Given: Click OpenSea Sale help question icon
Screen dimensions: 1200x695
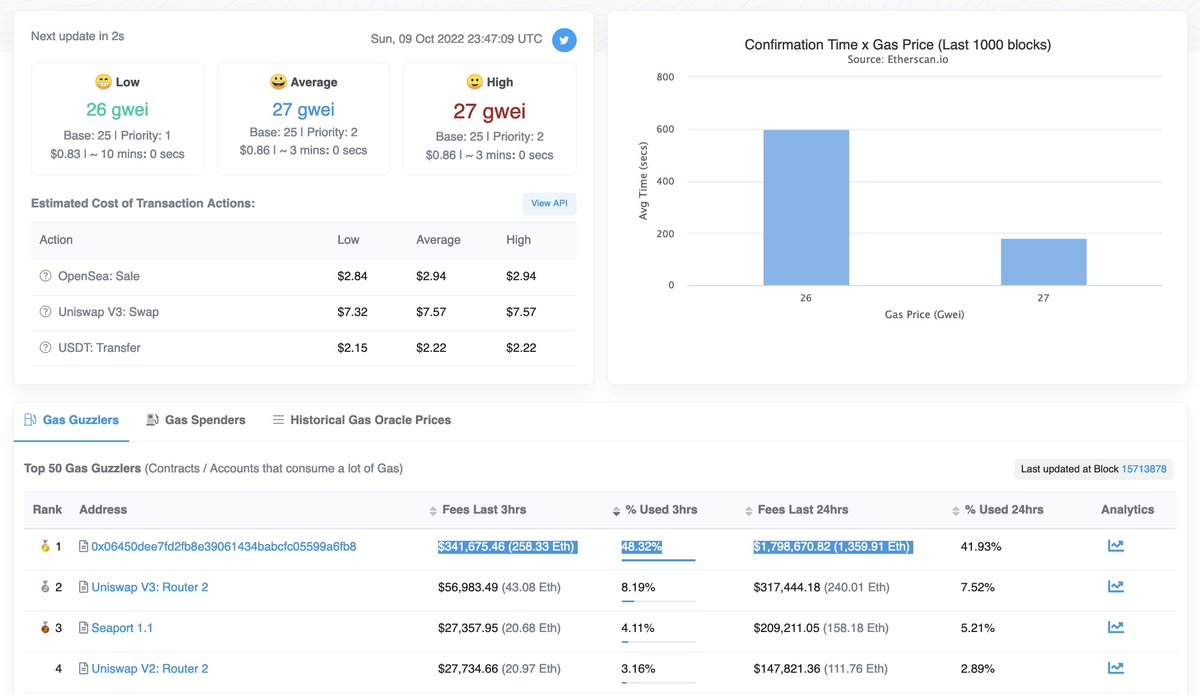Looking at the screenshot, I should click(x=45, y=276).
